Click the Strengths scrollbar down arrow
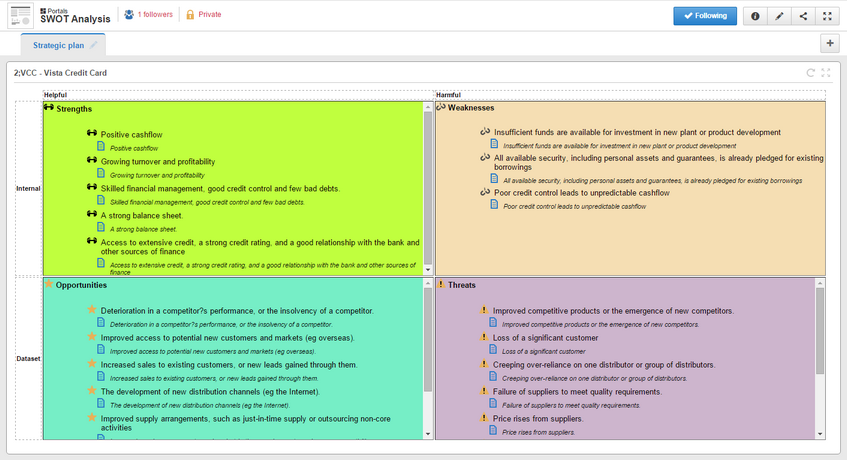Viewport: 847px width, 460px height. click(x=428, y=270)
